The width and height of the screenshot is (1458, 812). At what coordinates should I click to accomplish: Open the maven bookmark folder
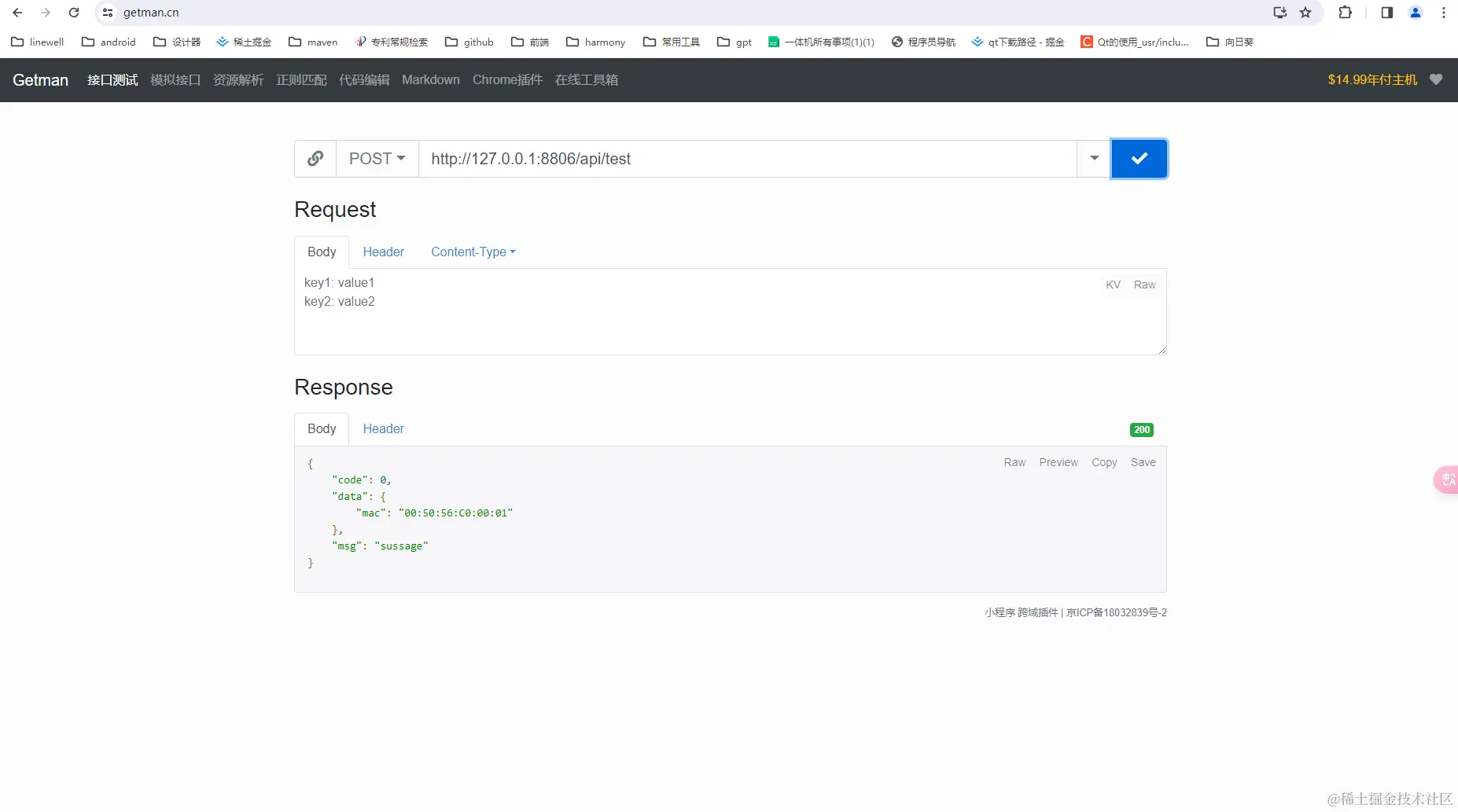tap(313, 42)
